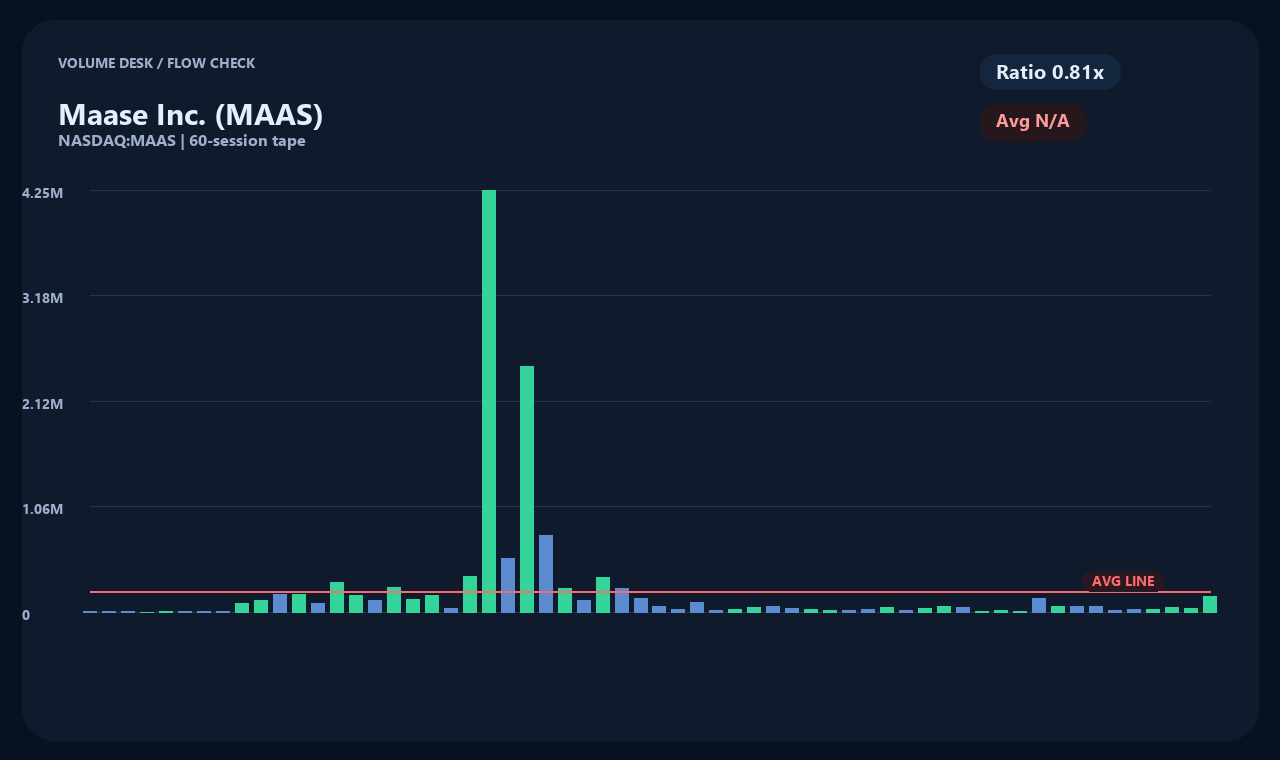The height and width of the screenshot is (760, 1280).
Task: Select the Maase Inc. (MAAS) title
Action: coord(191,115)
